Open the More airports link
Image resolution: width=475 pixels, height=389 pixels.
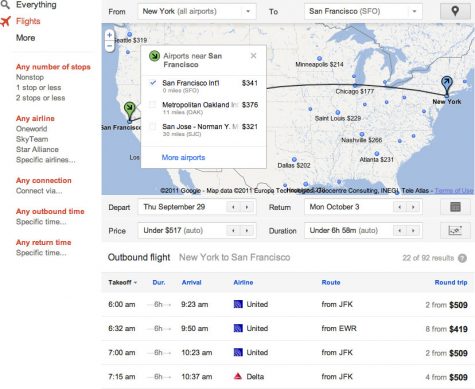click(183, 157)
